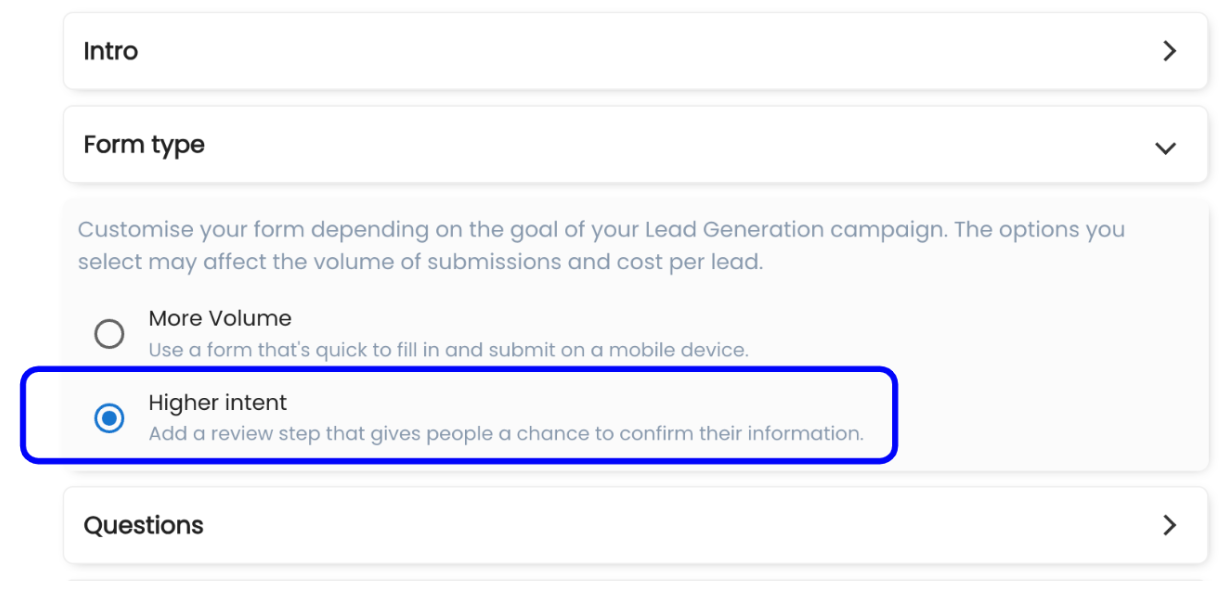
Task: Choose the More Volume option label
Action: click(220, 319)
